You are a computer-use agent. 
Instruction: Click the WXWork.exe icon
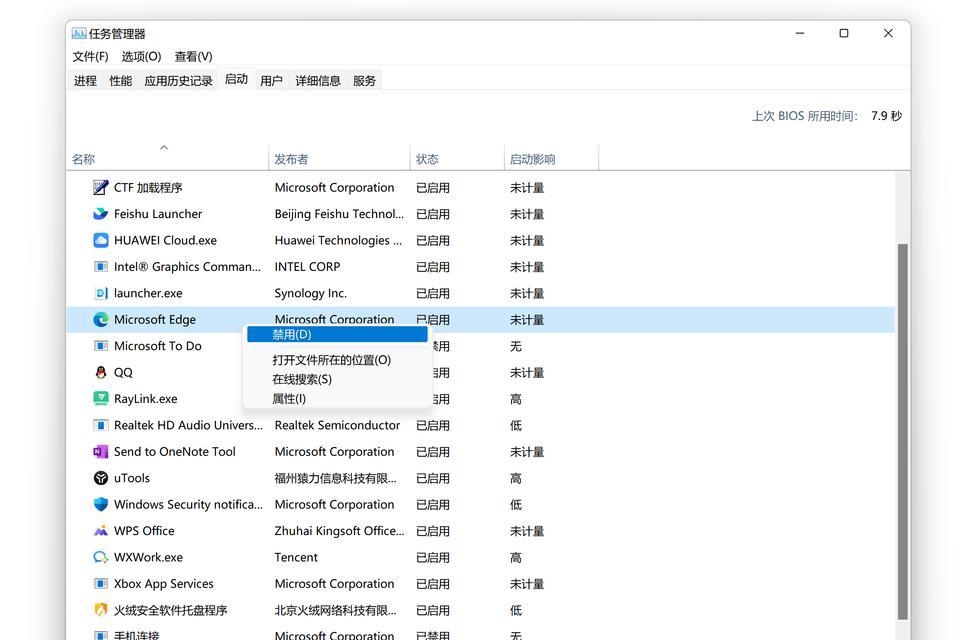tap(100, 557)
